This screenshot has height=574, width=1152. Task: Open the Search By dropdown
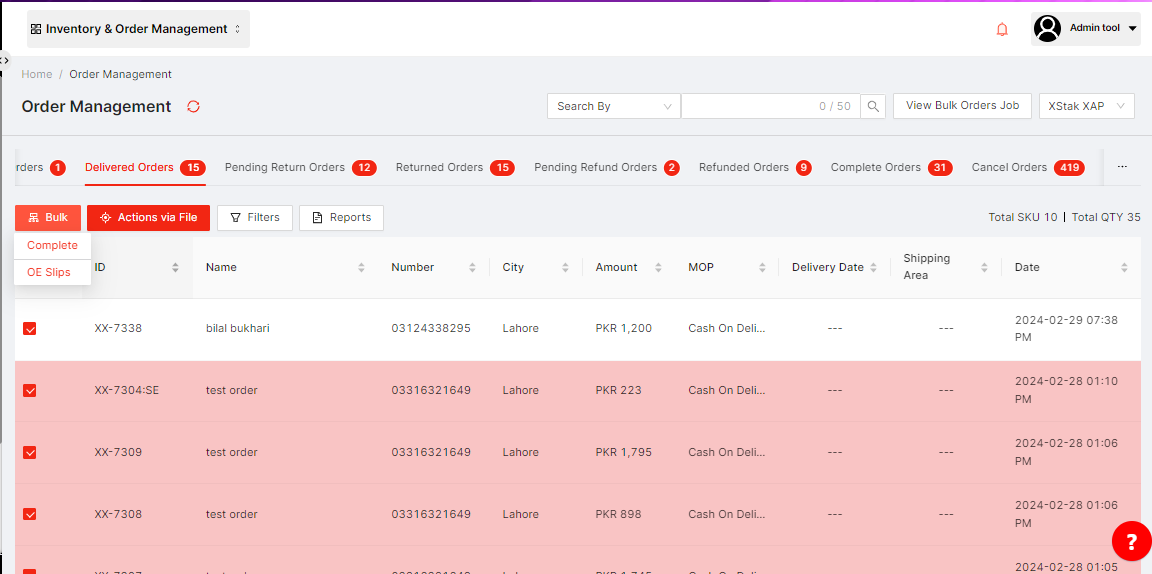click(x=613, y=106)
